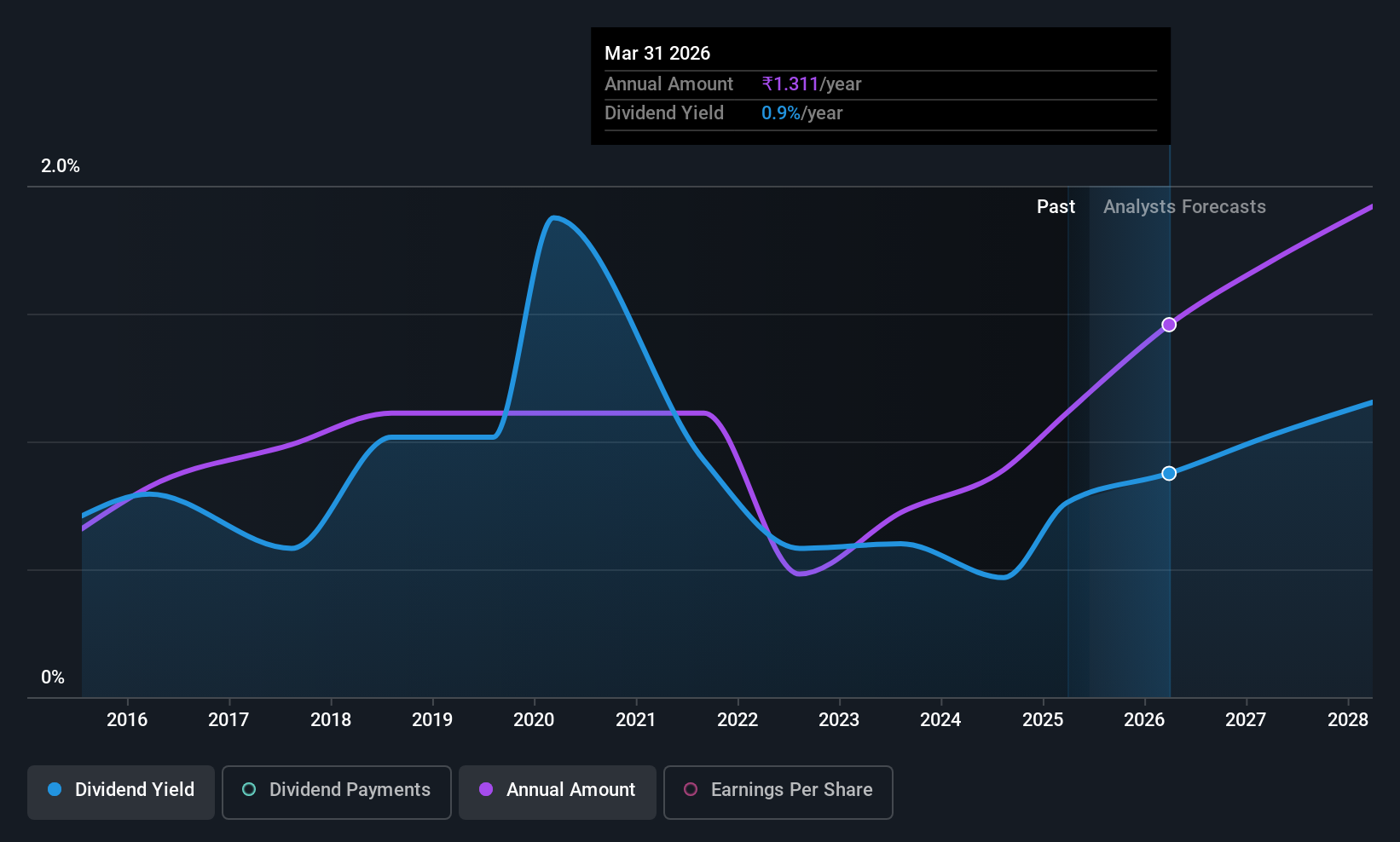Viewport: 1400px width, 842px height.
Task: Click the 2027 x-axis label
Action: tap(1246, 719)
